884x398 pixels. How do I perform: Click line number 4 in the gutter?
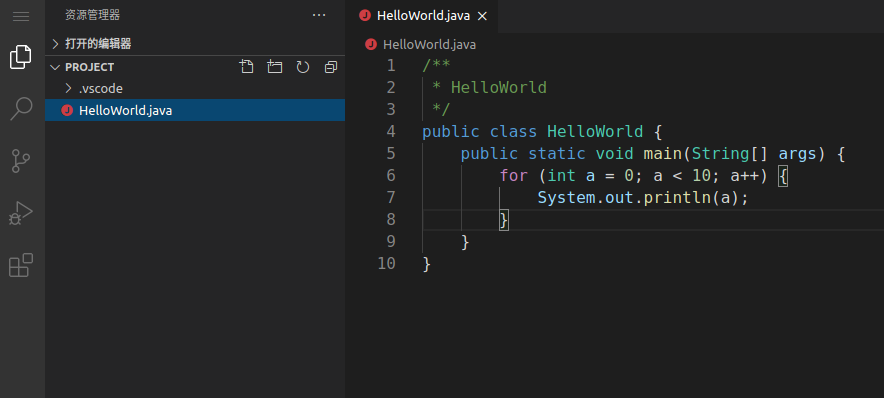click(391, 131)
